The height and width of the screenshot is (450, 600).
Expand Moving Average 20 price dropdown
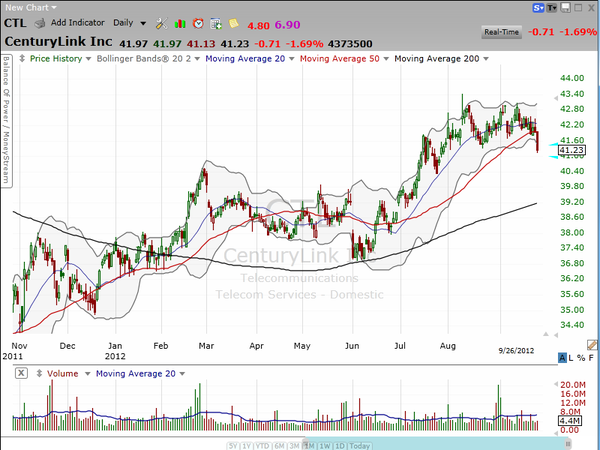click(x=292, y=59)
